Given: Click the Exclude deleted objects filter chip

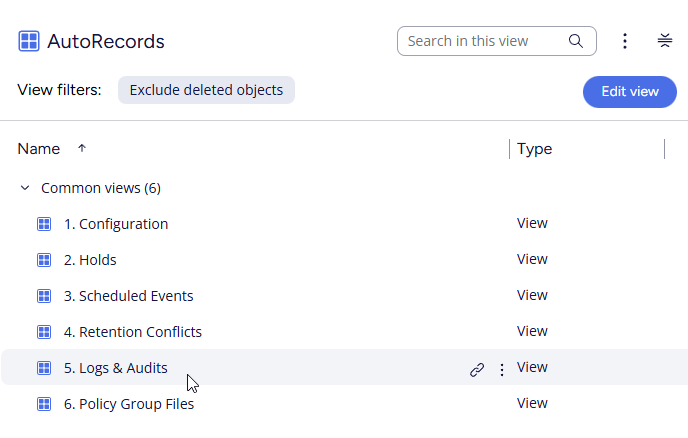Looking at the screenshot, I should [x=206, y=90].
